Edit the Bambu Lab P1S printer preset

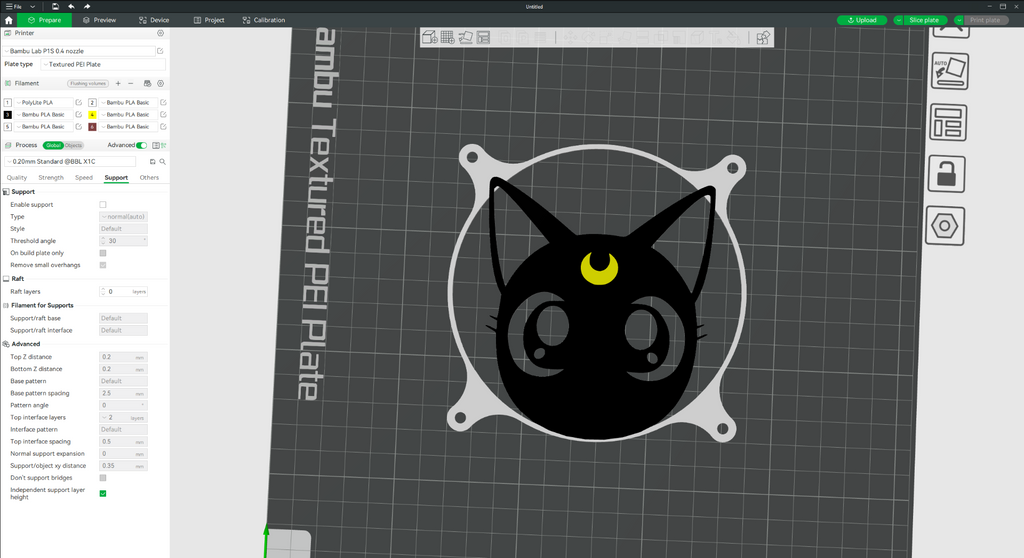point(160,51)
